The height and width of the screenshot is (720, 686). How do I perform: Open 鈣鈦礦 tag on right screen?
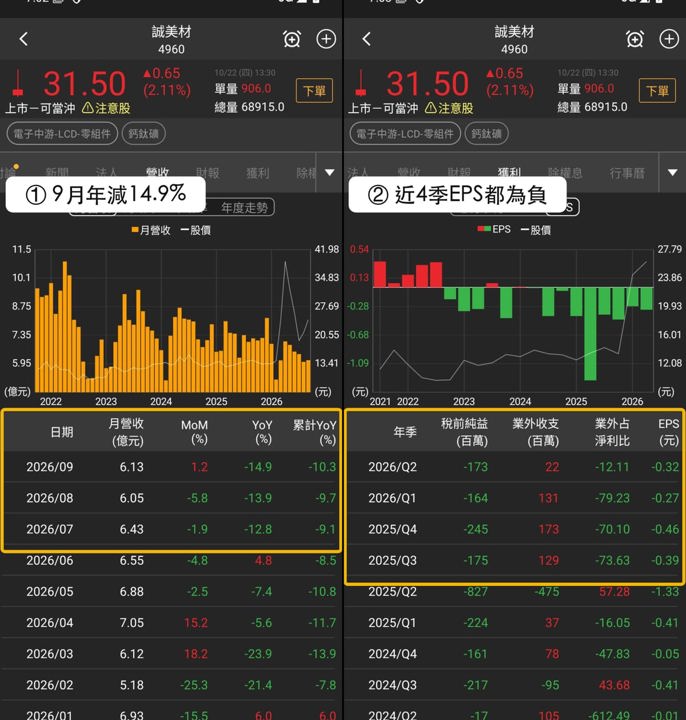pos(487,134)
